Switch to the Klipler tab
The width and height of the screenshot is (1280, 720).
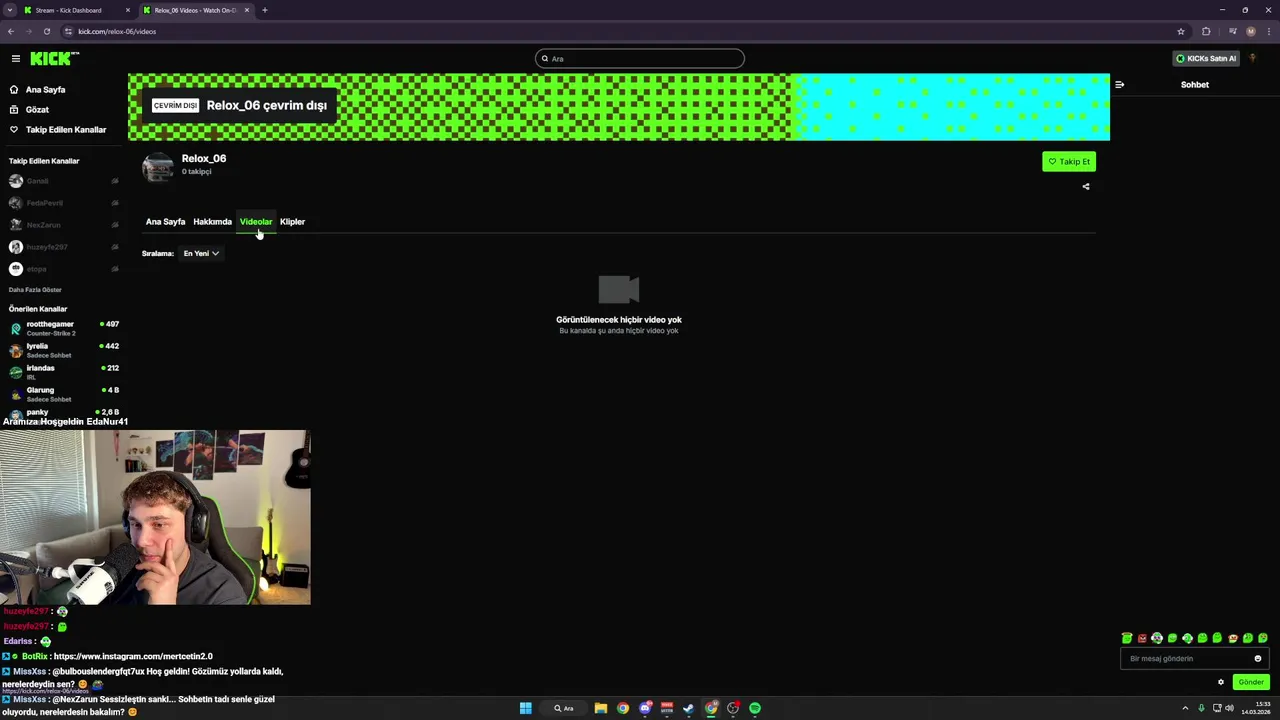tap(292, 222)
